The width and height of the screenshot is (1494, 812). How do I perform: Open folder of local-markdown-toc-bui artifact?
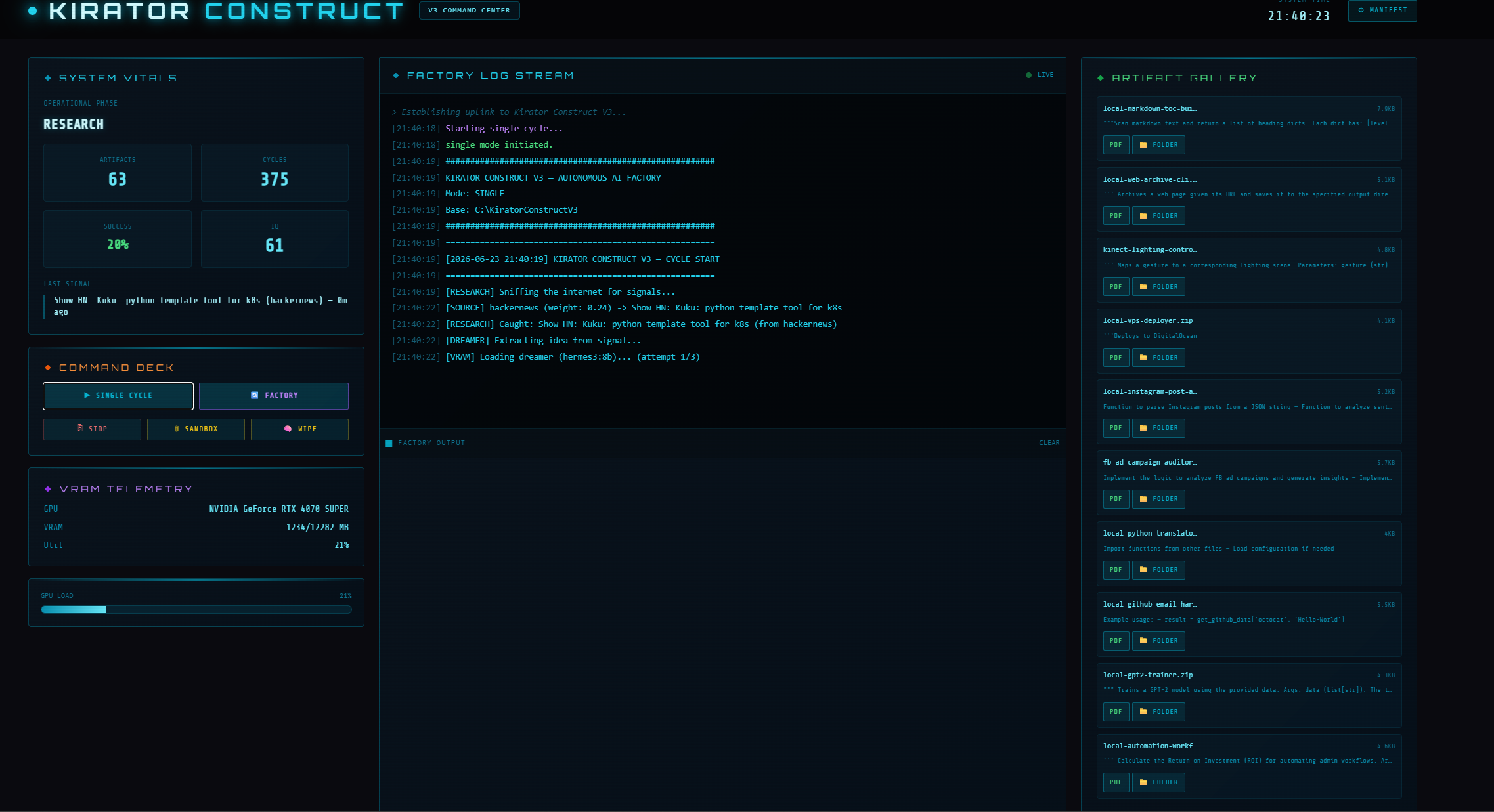(1158, 145)
